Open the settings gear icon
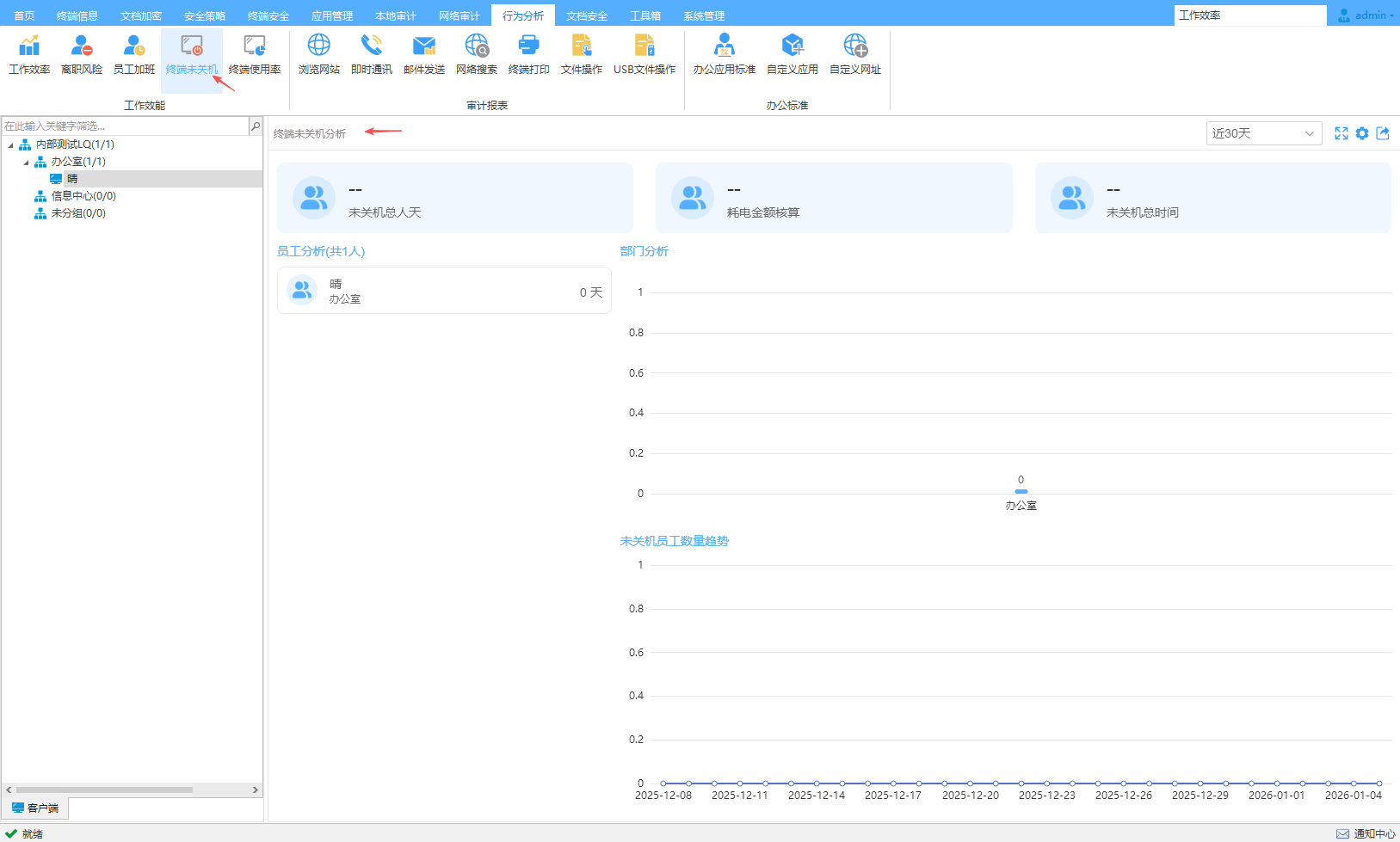Screen dimensions: 1400x842 tap(1361, 133)
